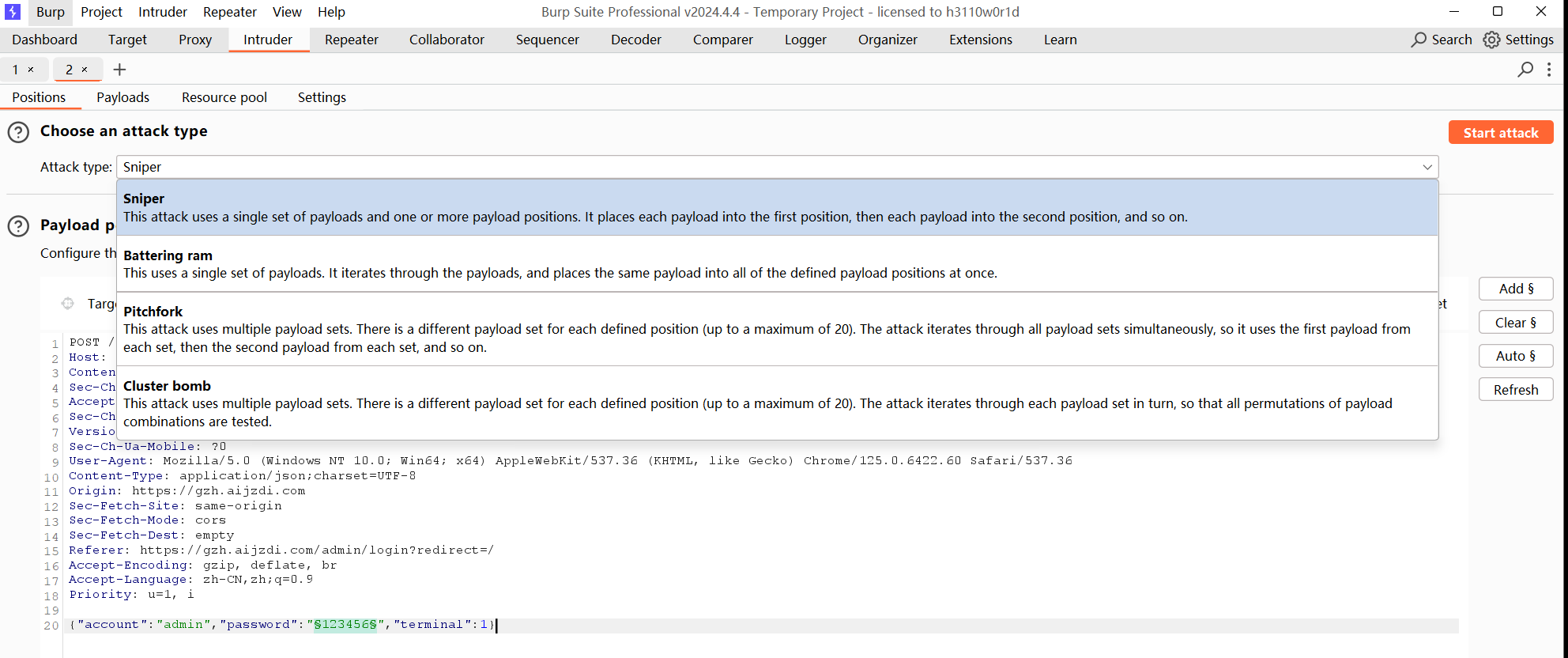Click the Sec-Fetch-Mode: cors line
This screenshot has width=1568, height=658.
click(148, 520)
